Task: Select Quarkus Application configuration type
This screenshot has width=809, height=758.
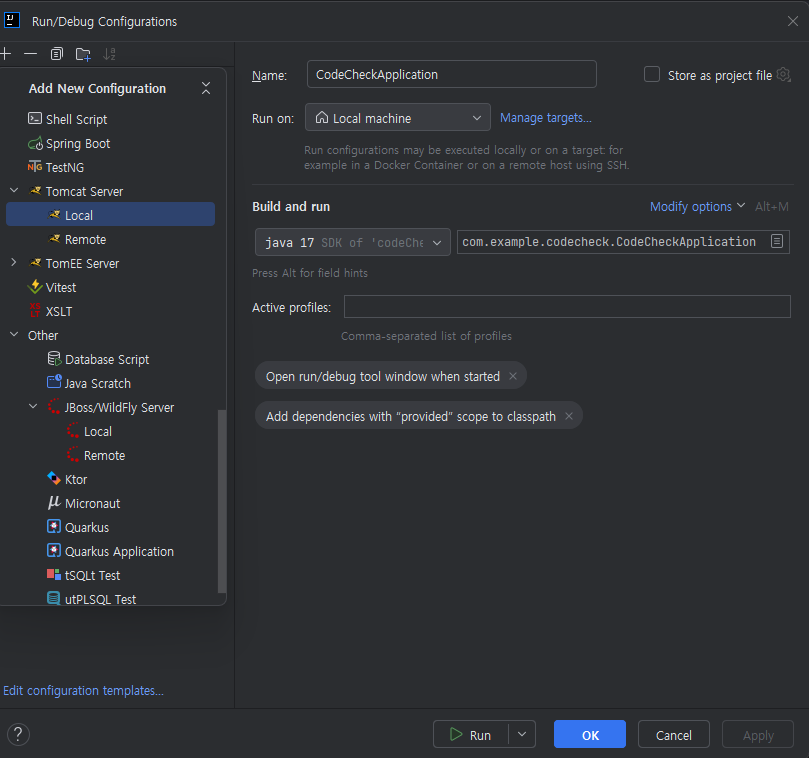Action: point(110,552)
